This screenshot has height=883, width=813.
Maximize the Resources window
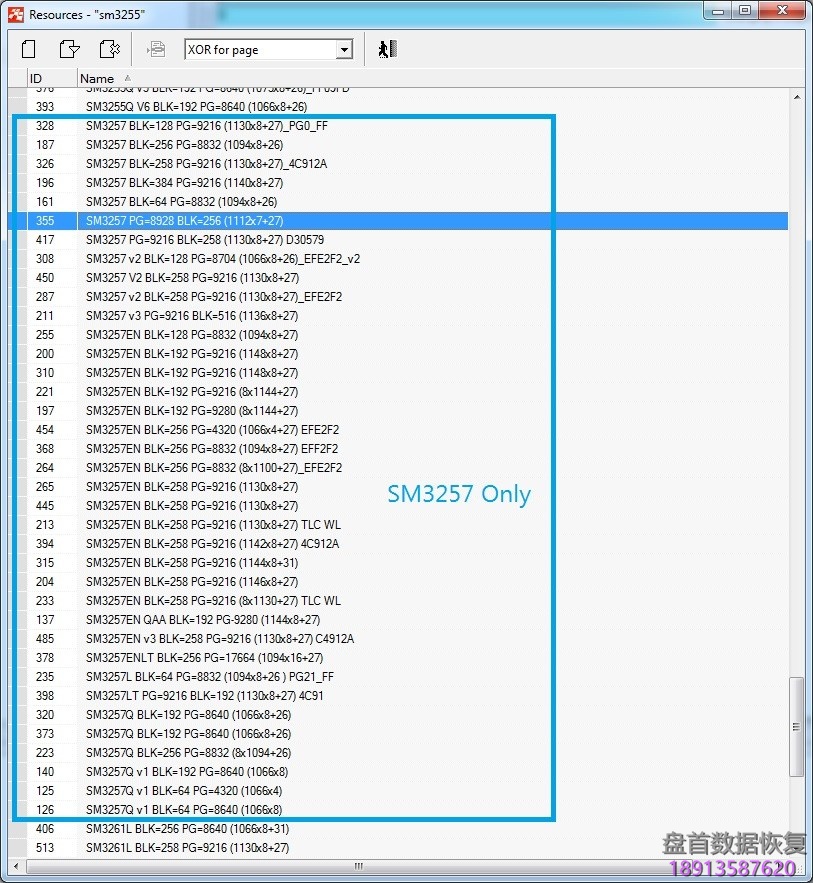tap(745, 11)
